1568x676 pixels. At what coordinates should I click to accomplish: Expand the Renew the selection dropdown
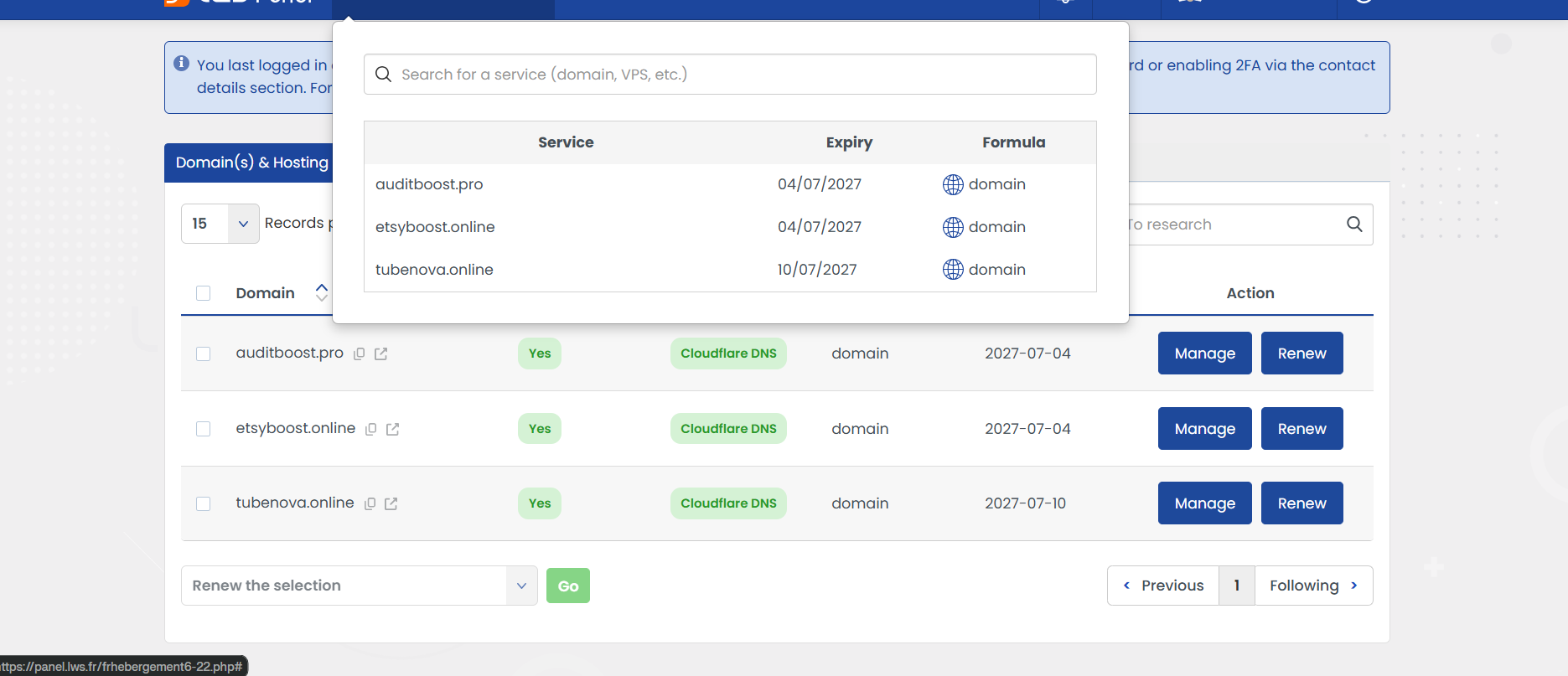coord(359,586)
